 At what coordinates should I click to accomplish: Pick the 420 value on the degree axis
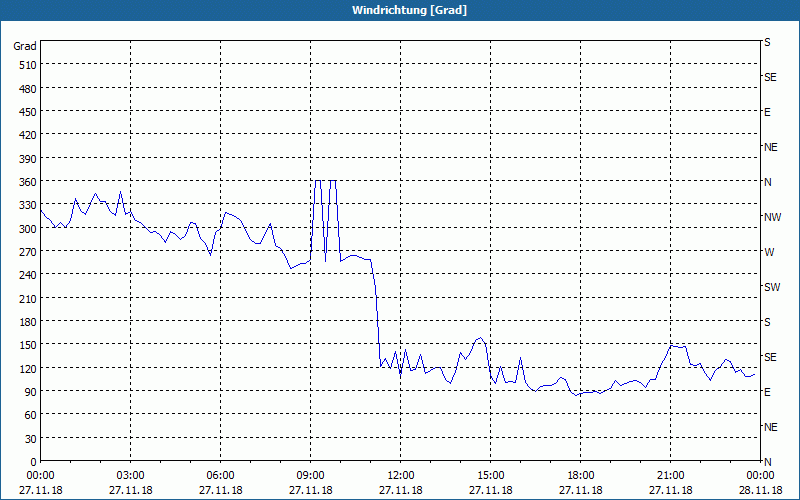(x=29, y=135)
